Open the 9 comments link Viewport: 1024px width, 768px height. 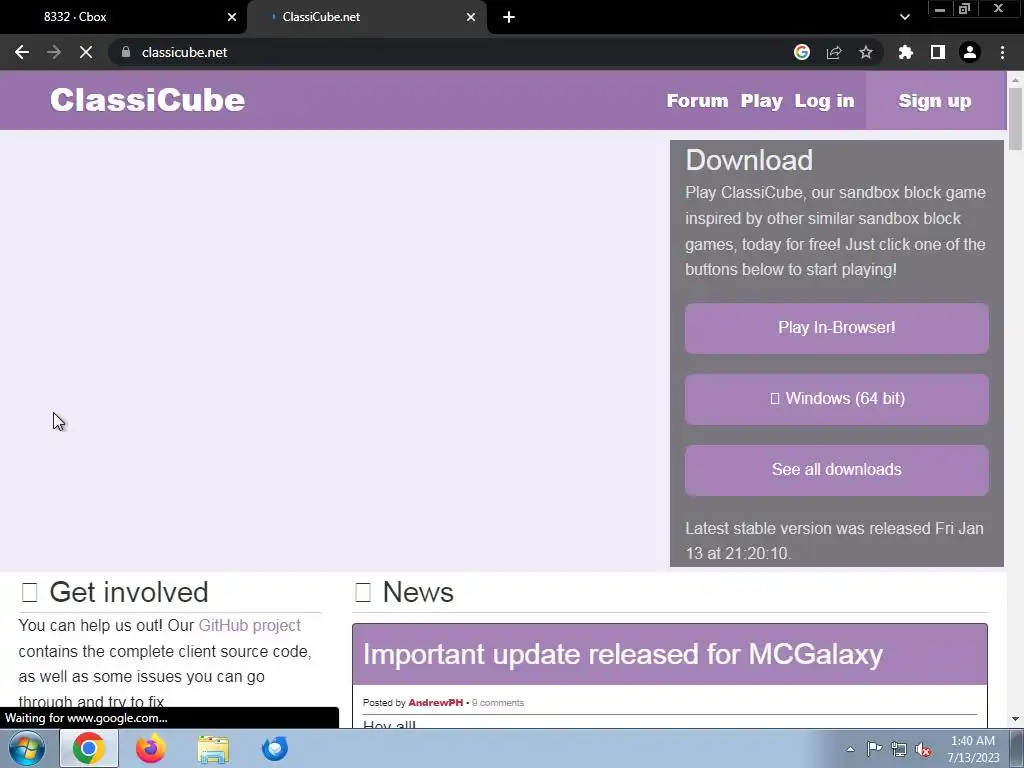[498, 703]
